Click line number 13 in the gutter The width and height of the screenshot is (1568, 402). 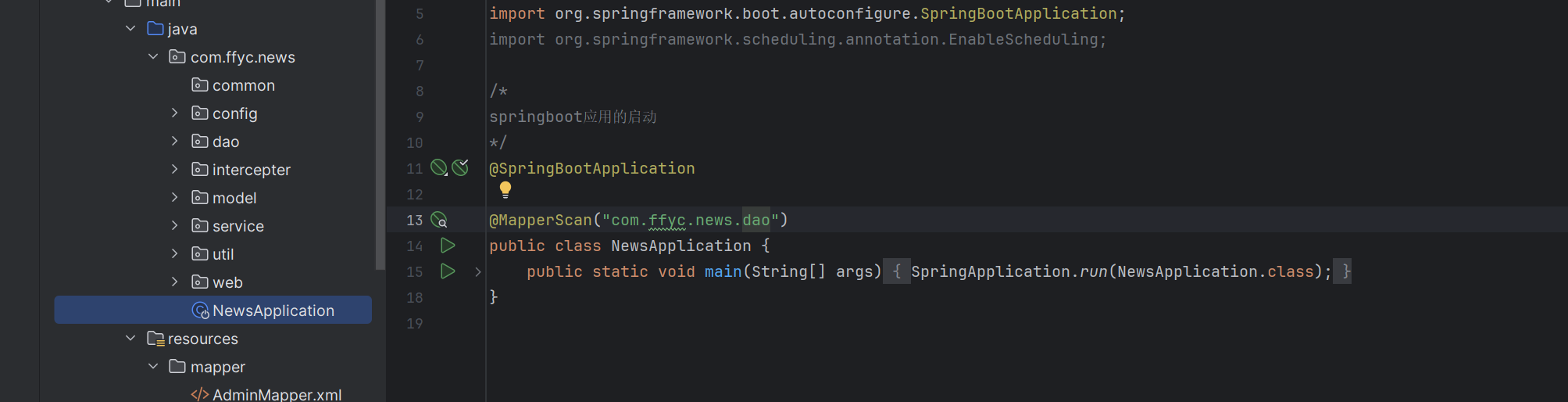point(414,220)
